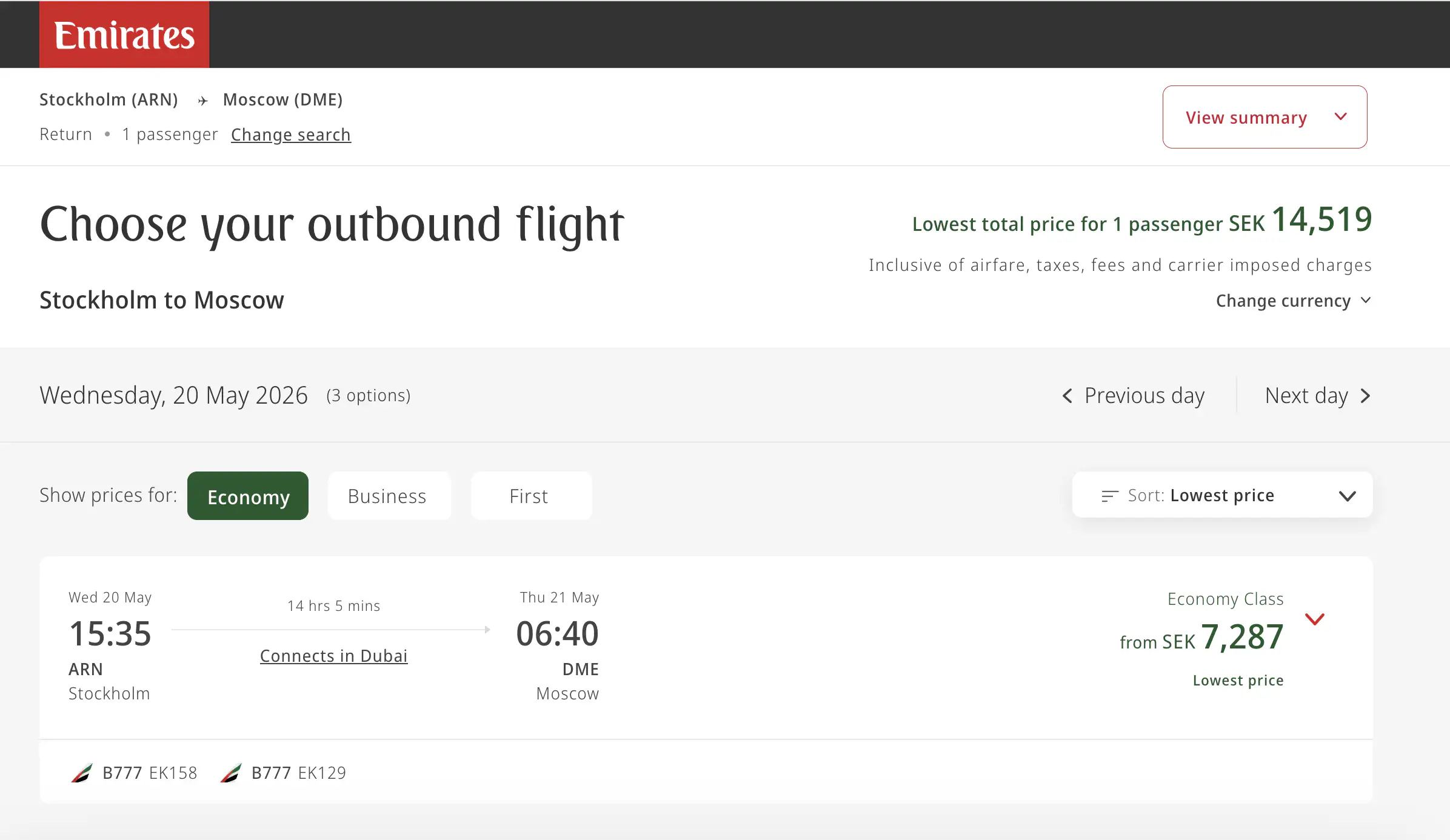
Task: Select the 15:35 Stockholm departure flight card
Action: click(706, 647)
